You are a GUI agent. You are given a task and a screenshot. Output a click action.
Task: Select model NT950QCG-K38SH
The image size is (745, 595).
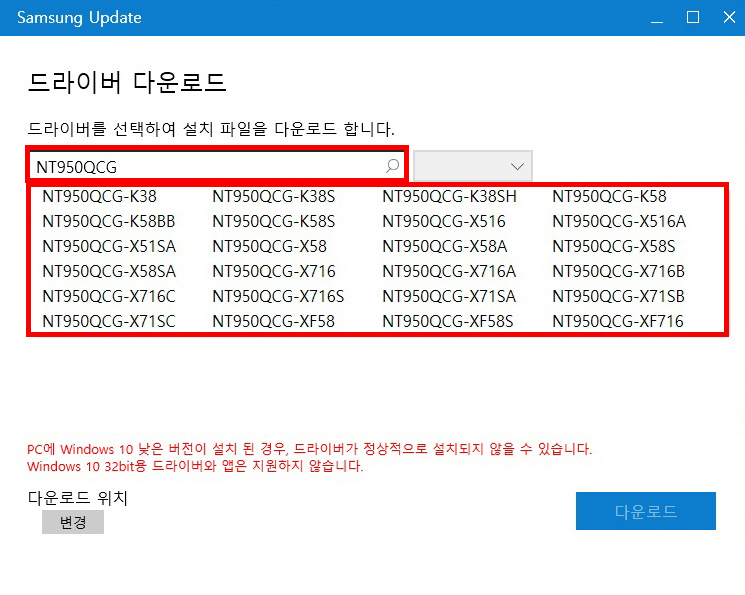point(449,196)
